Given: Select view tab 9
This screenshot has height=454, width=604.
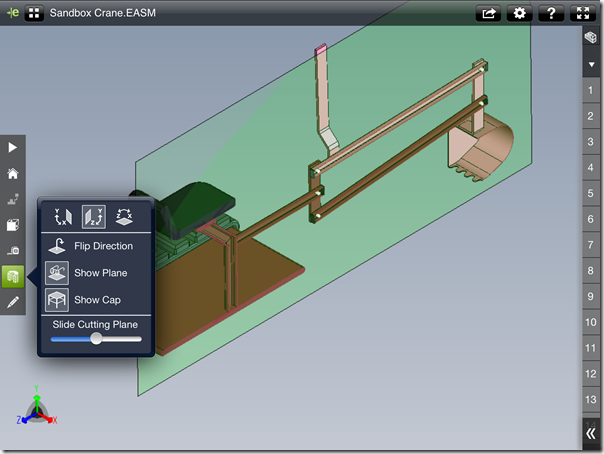Looking at the screenshot, I should point(591,297).
